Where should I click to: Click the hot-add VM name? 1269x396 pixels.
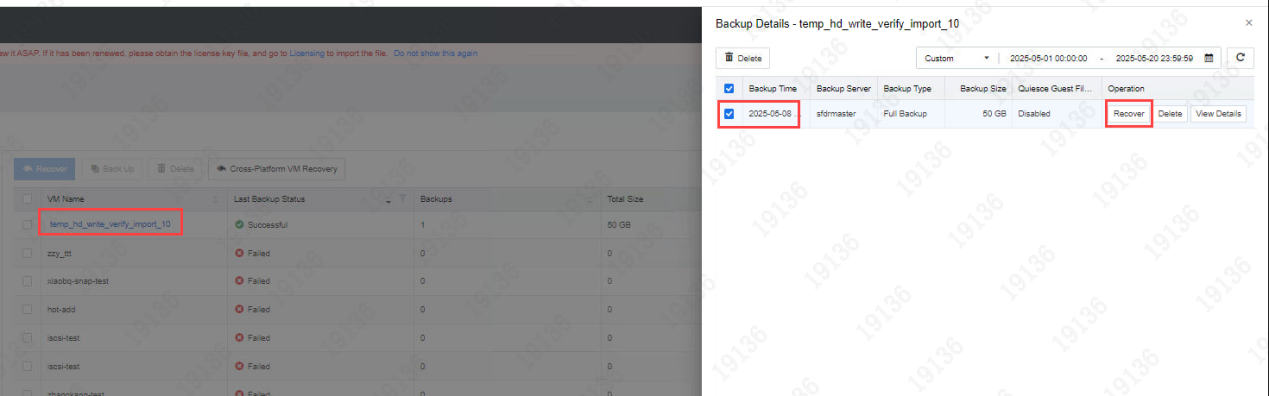tap(62, 310)
